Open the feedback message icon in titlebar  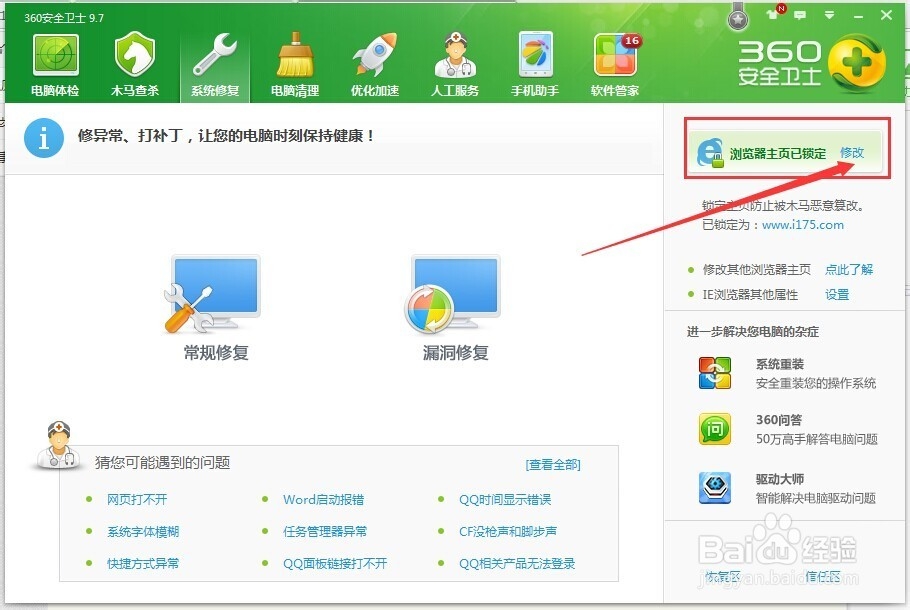(x=798, y=14)
